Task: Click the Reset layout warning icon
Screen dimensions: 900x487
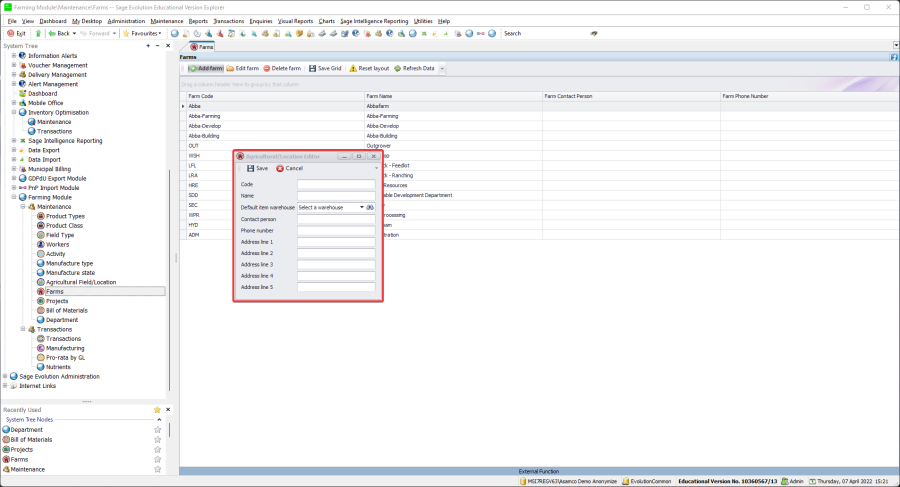Action: pyautogui.click(x=353, y=68)
